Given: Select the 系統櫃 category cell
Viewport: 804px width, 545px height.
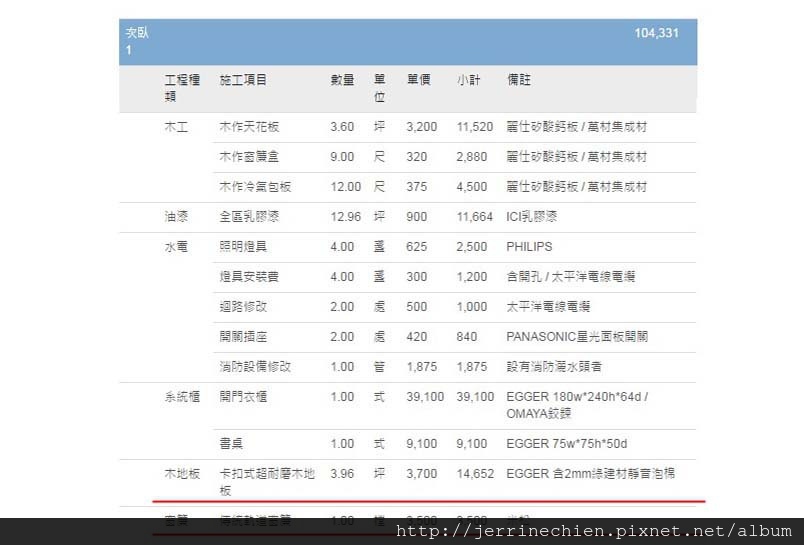Looking at the screenshot, I should (182, 396).
